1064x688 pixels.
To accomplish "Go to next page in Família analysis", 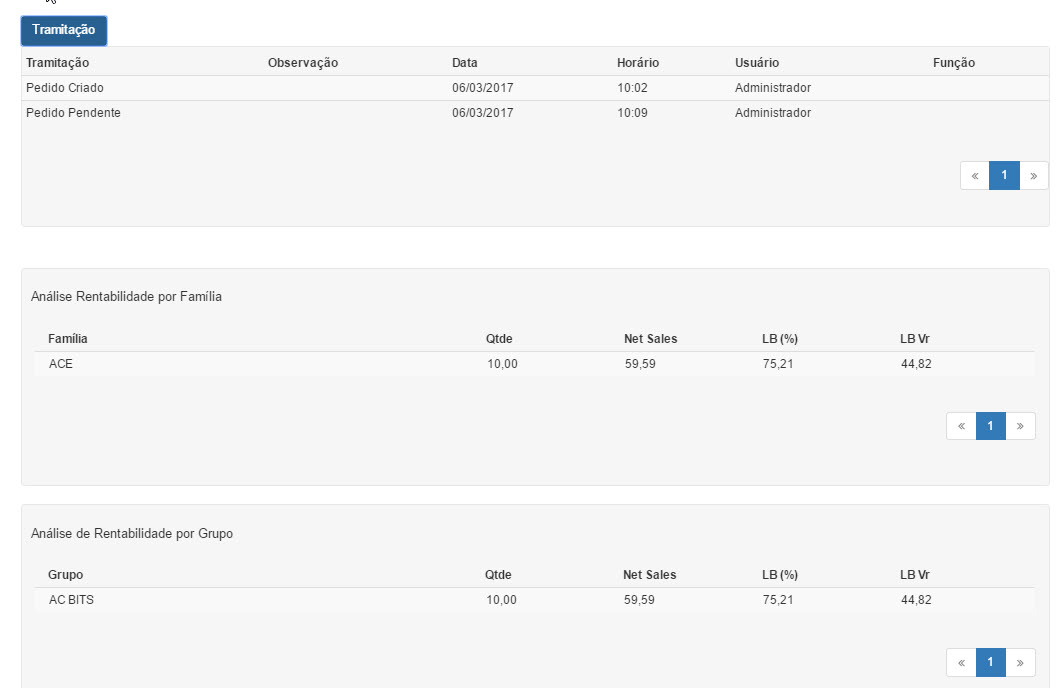I will pyautogui.click(x=1020, y=426).
